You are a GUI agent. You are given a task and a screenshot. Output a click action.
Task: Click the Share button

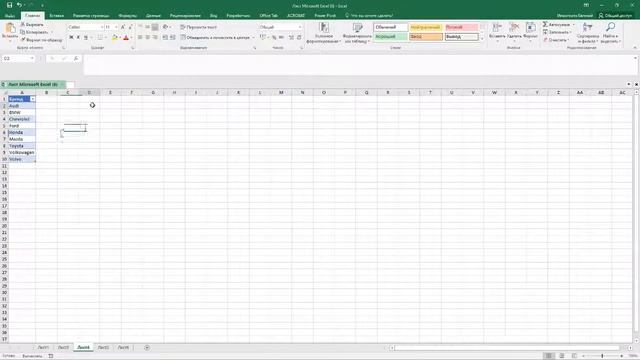pyautogui.click(x=616, y=16)
